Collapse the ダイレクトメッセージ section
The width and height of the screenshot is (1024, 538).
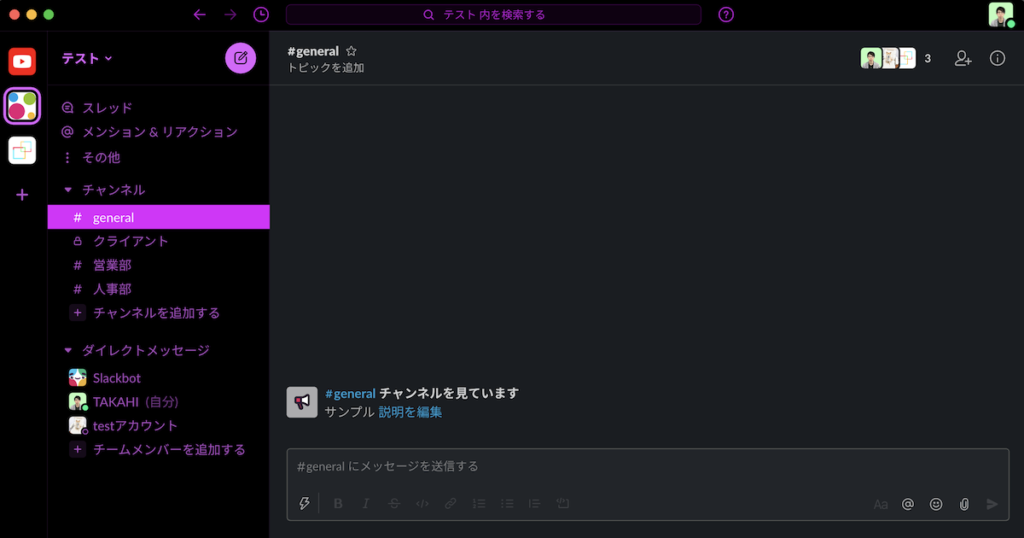(x=68, y=351)
